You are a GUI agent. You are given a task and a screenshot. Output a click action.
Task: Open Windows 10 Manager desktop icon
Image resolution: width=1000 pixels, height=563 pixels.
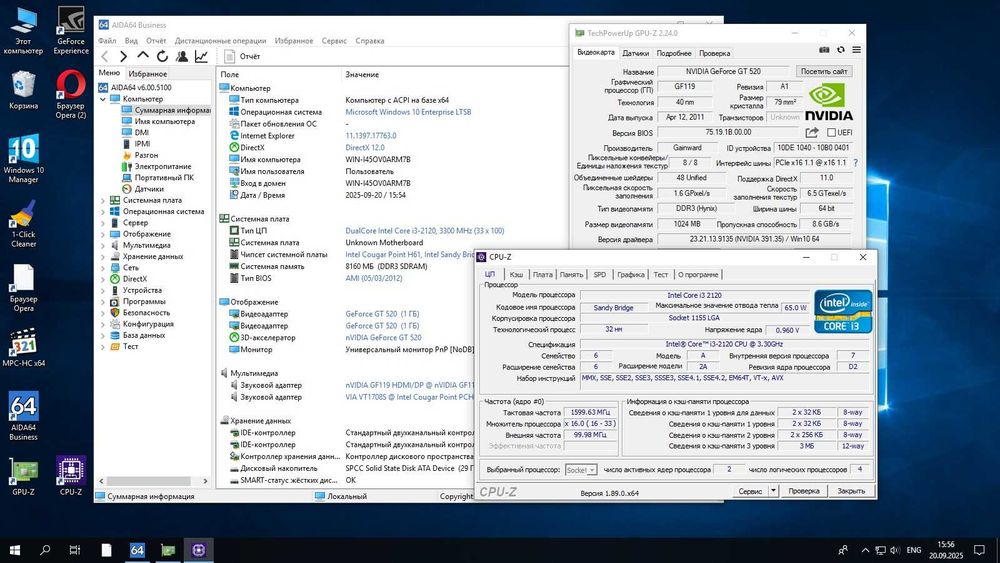(24, 158)
